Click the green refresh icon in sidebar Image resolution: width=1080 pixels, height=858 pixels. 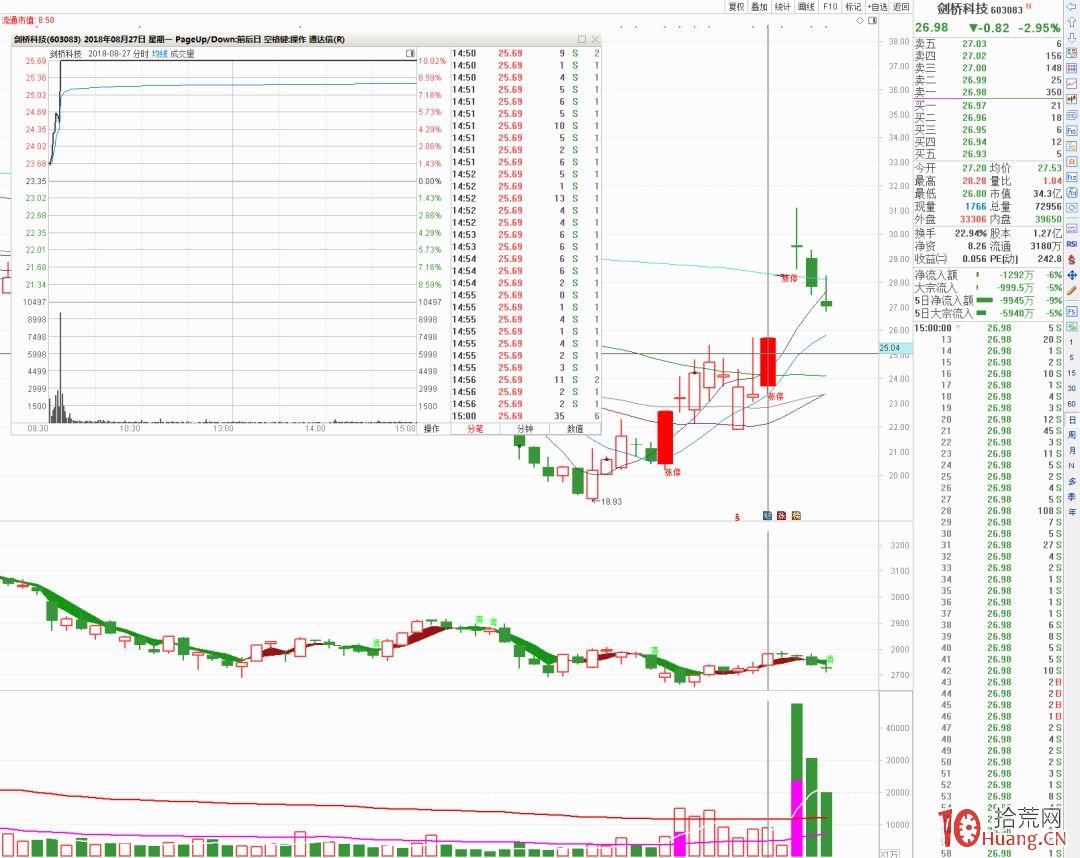[x=1072, y=326]
